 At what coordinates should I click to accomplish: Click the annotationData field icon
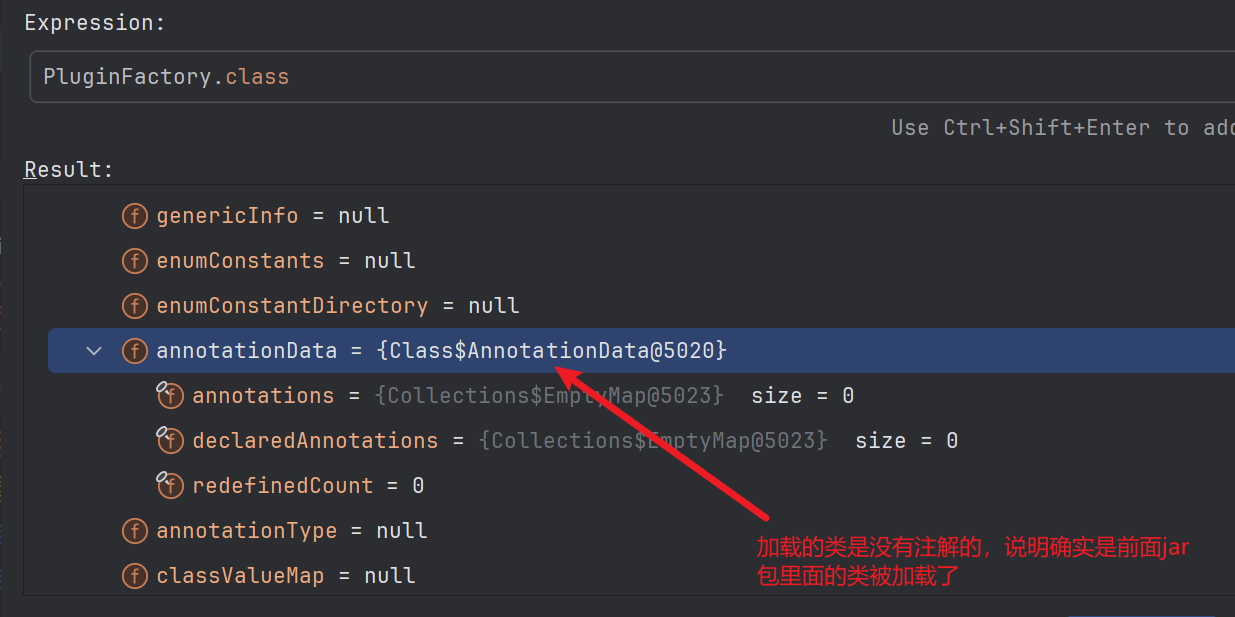click(x=134, y=351)
